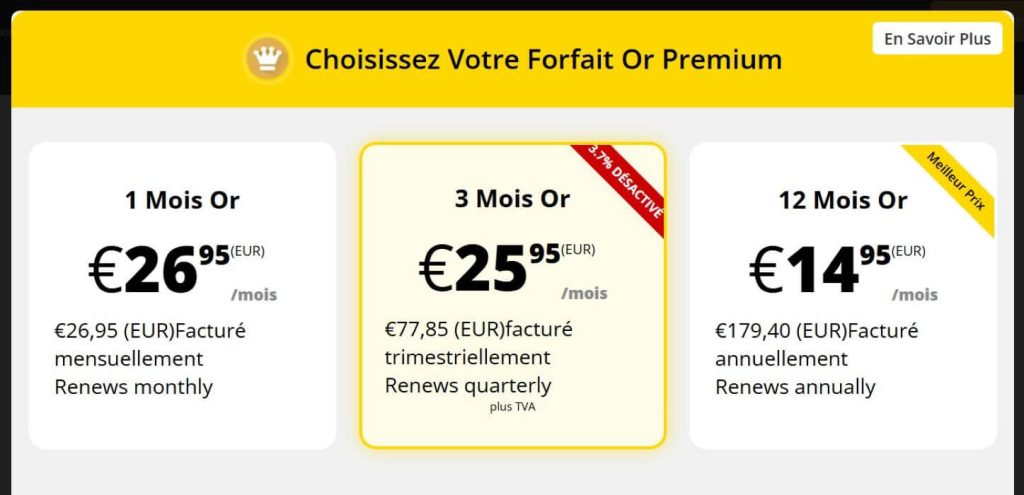Screen dimensions: 1024x495
Task: Click €26,95 (EUR) Facturé mensuellement text
Action: point(150,345)
